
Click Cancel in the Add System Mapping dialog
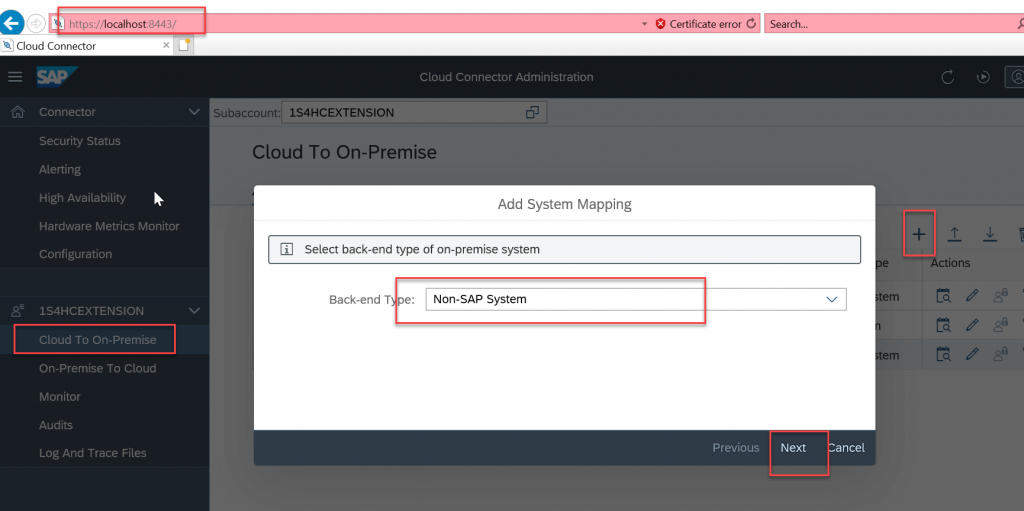pos(846,448)
